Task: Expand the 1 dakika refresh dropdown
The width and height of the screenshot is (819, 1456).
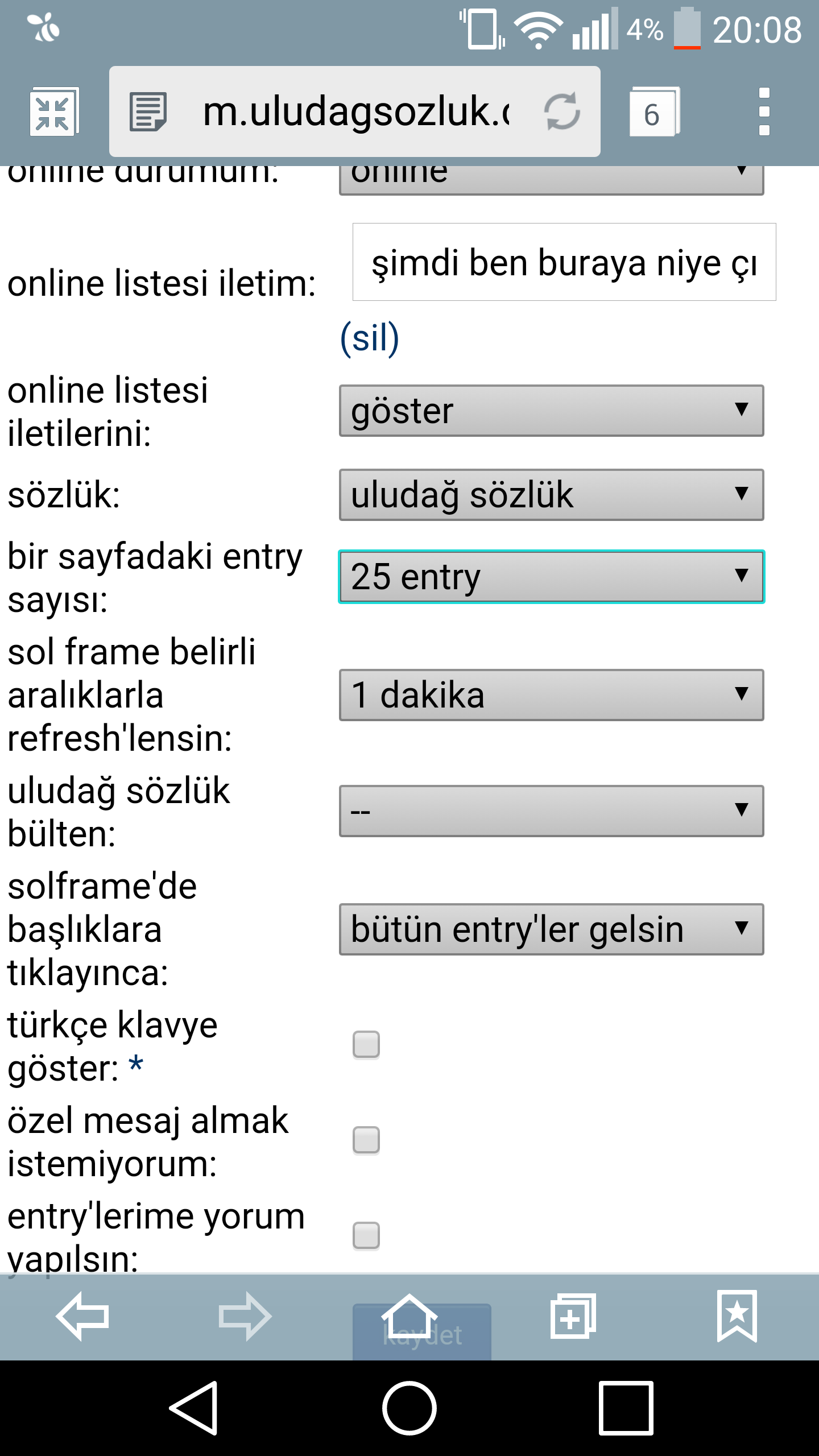Action: [552, 695]
